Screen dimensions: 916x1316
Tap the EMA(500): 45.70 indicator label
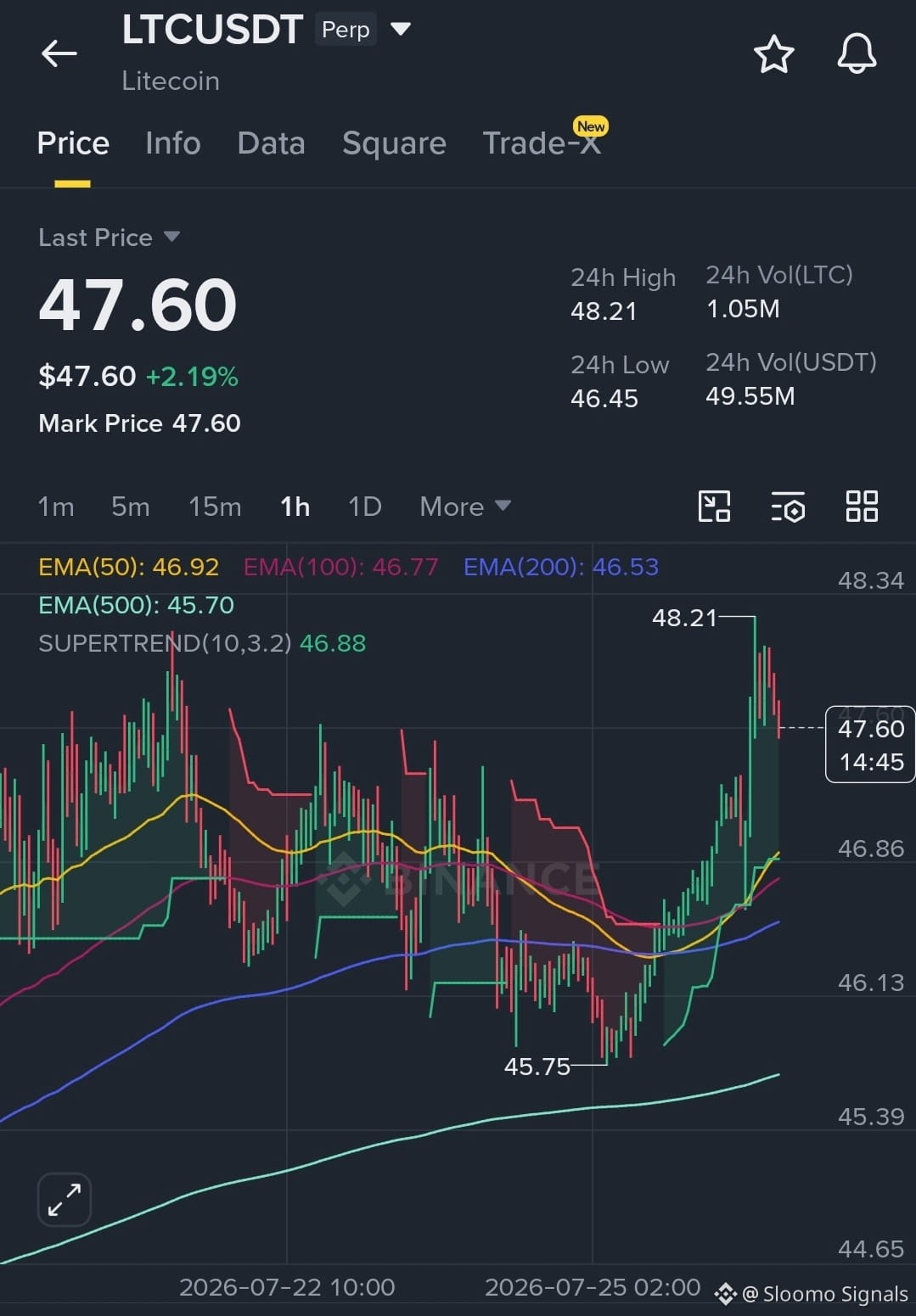tap(137, 605)
